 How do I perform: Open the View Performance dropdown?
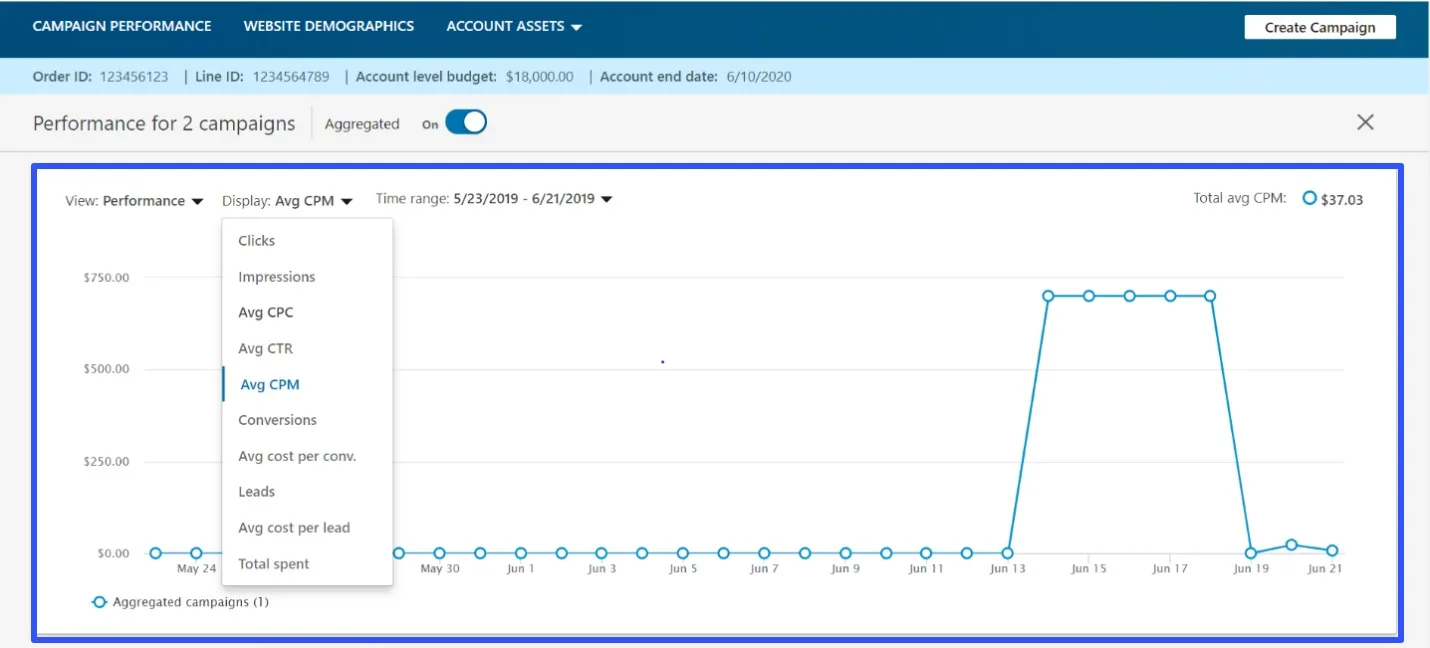pos(135,200)
